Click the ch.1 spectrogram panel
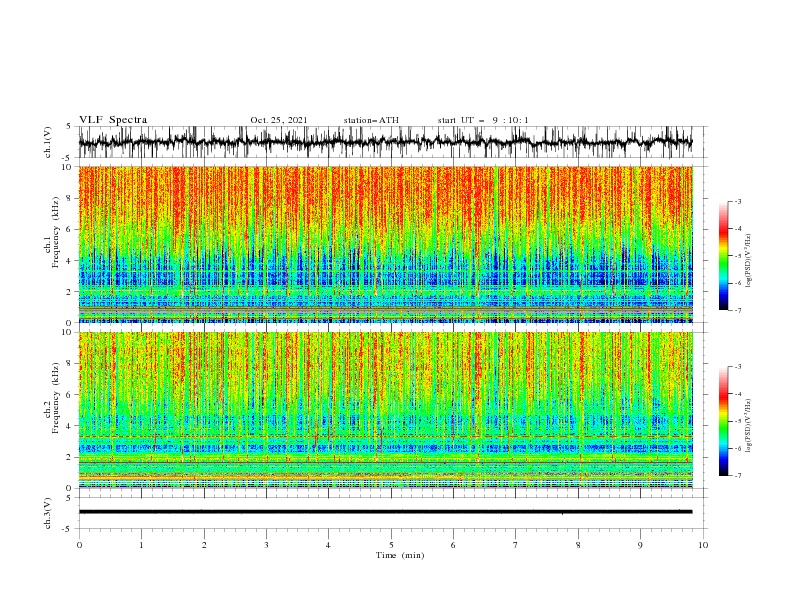The image size is (792, 612). tap(386, 244)
